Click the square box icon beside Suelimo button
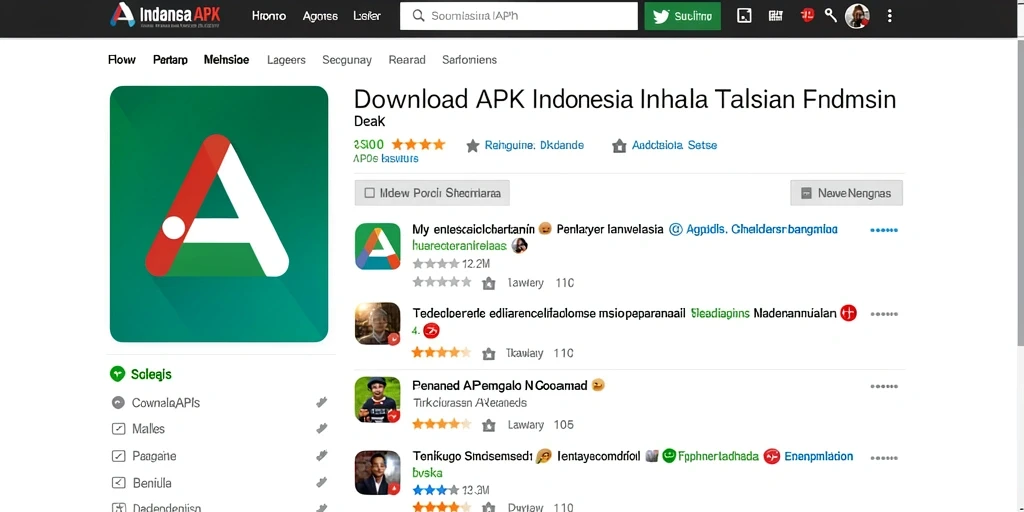 point(744,16)
